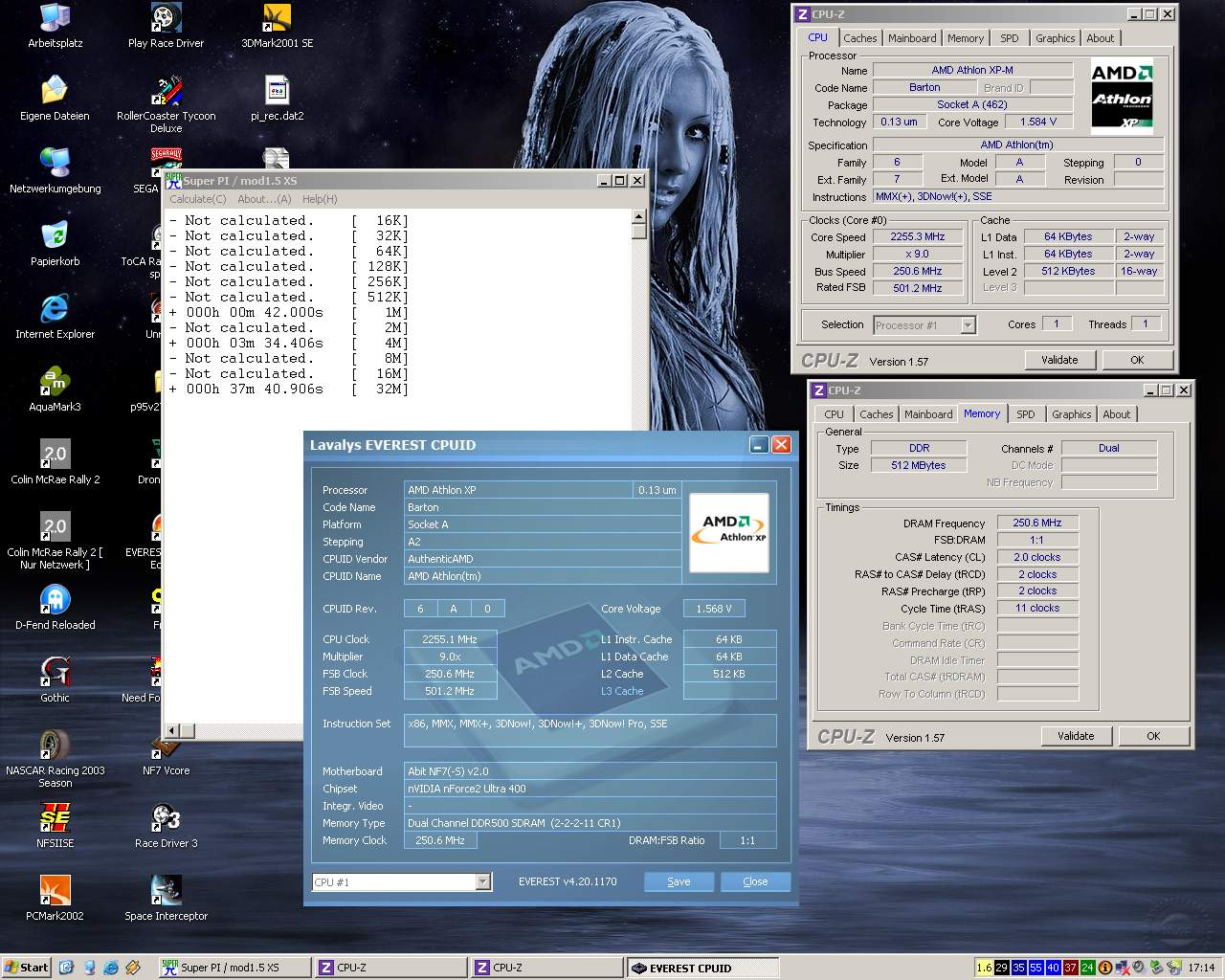The width and height of the screenshot is (1225, 980).
Task: Select RollerCoaster Tycoon Deluxe shortcut
Action: coord(166,104)
